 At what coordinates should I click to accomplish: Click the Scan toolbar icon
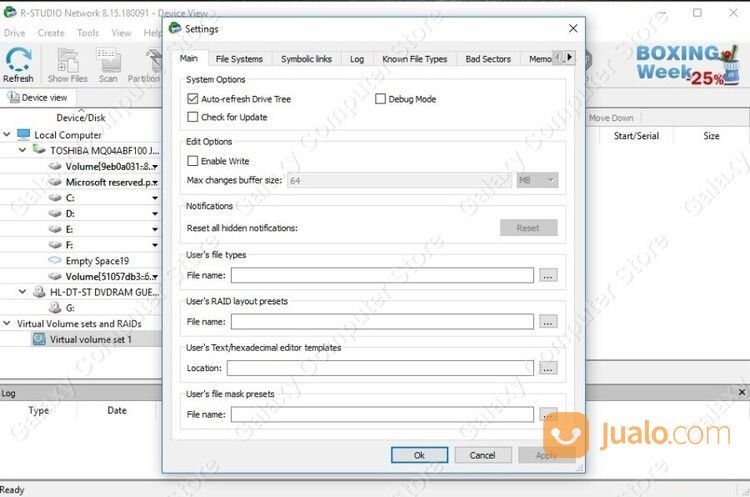[108, 65]
